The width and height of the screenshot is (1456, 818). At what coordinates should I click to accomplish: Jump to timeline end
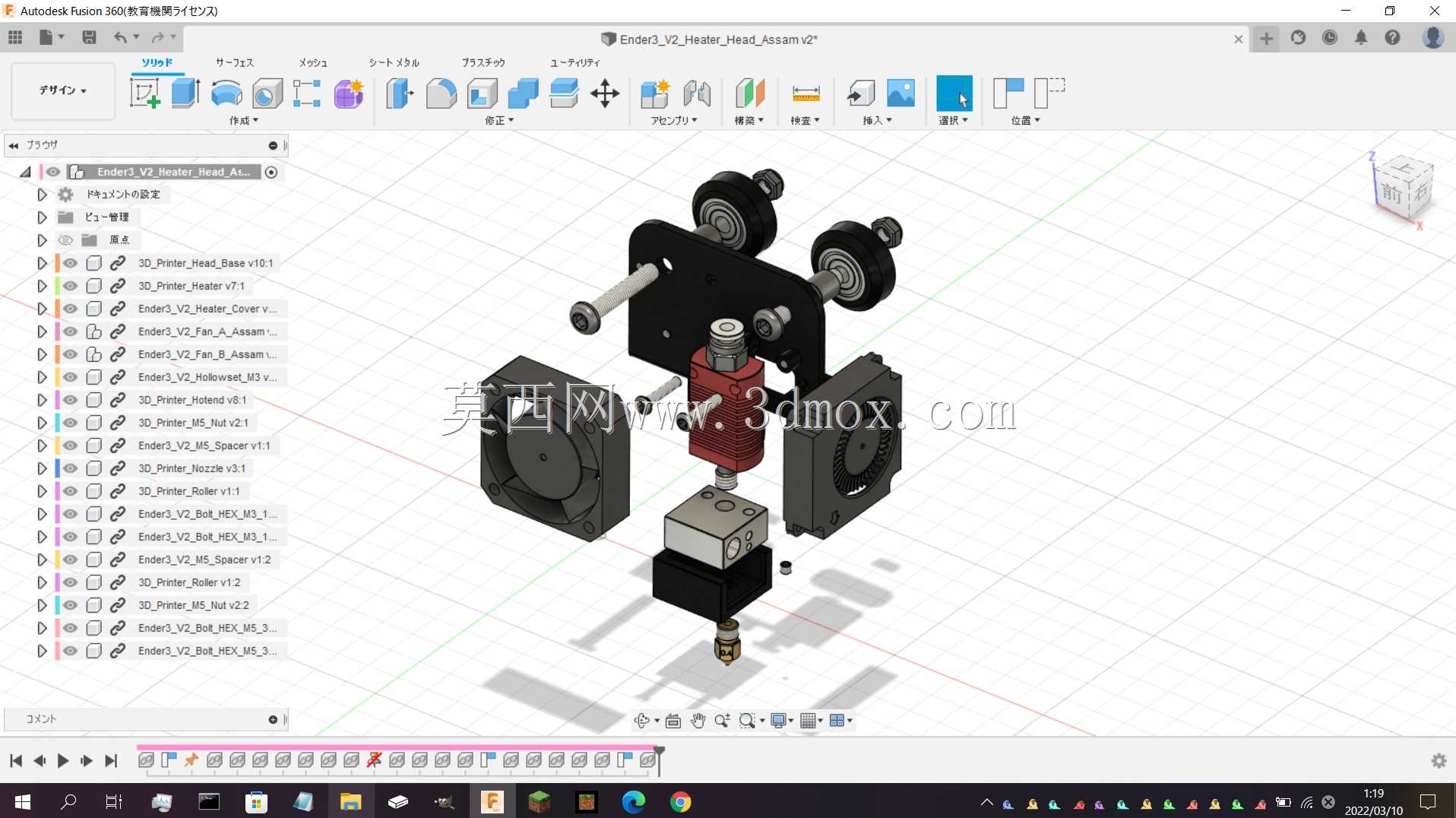111,760
